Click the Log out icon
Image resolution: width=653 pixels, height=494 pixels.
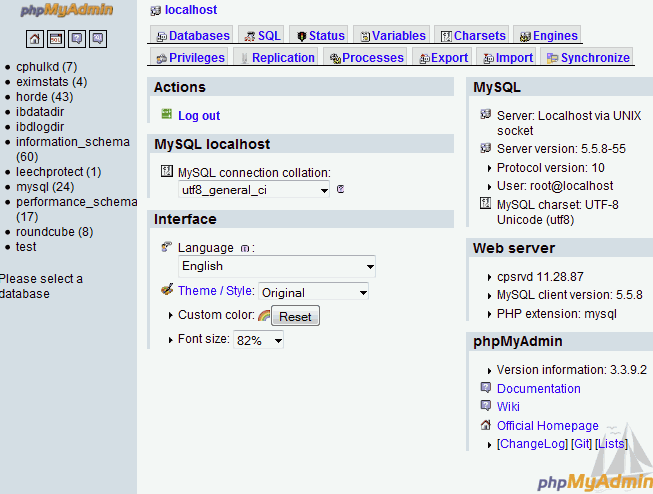(x=167, y=114)
